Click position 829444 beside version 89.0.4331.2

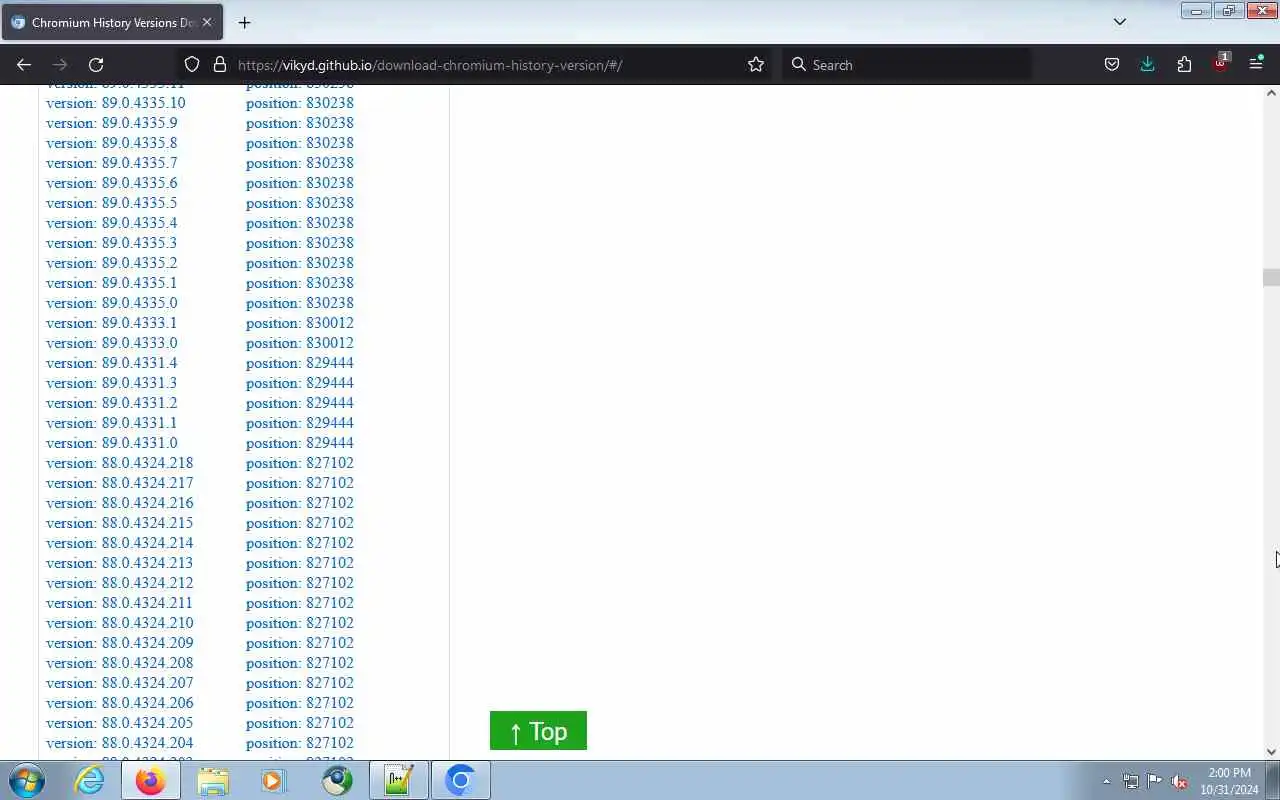300,403
